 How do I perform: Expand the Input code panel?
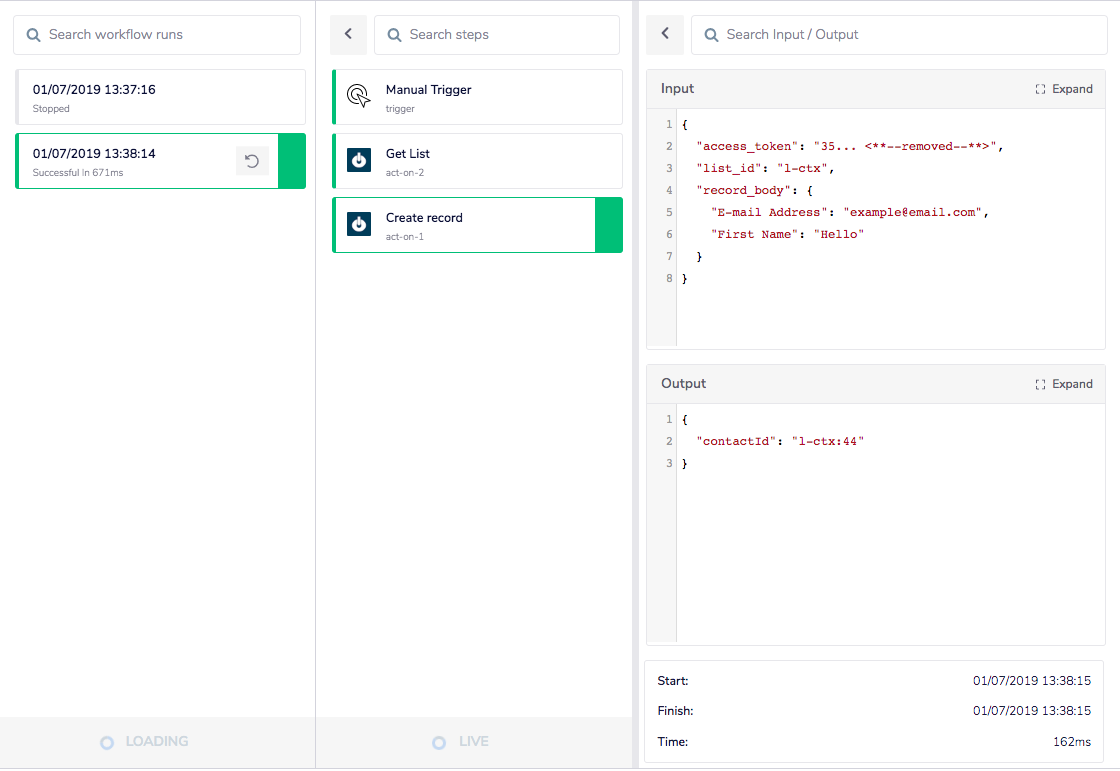[x=1064, y=89]
